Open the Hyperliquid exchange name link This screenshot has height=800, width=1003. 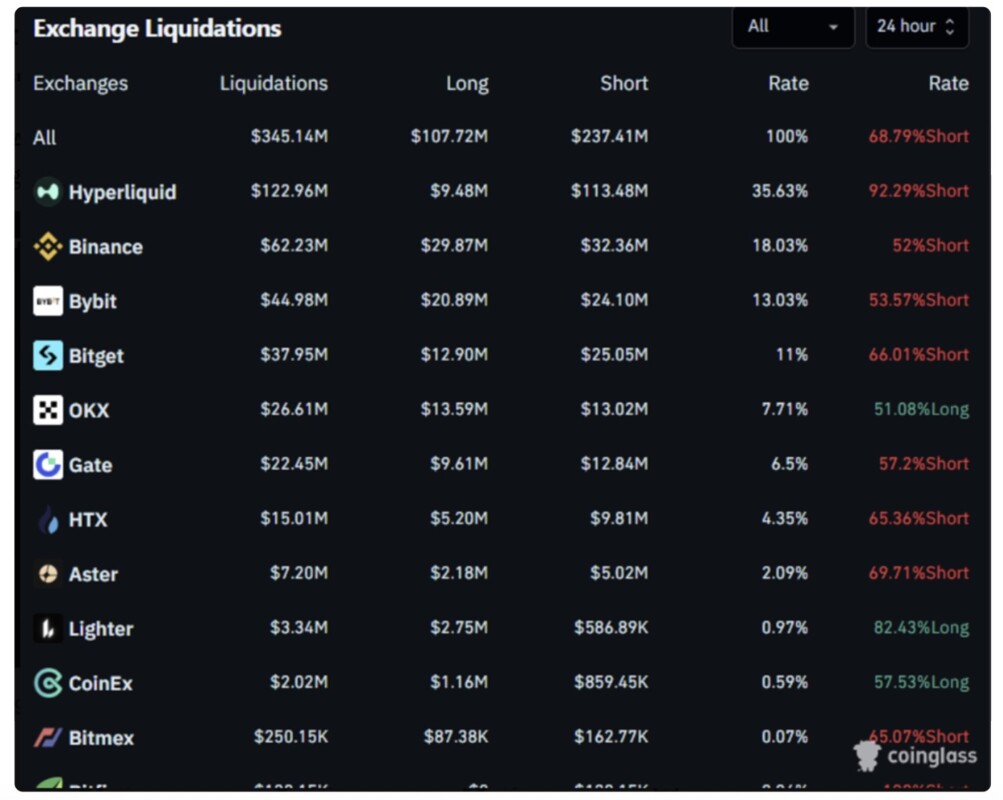click(122, 192)
